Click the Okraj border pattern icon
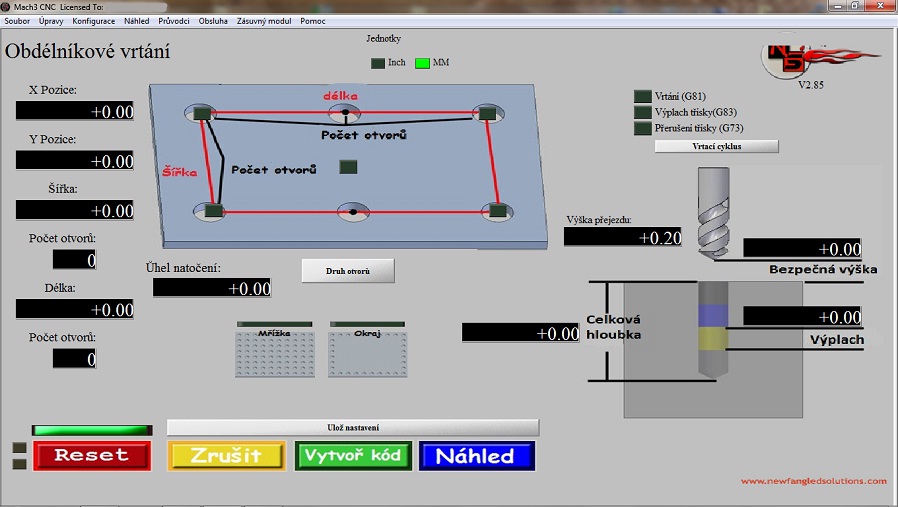 [366, 351]
